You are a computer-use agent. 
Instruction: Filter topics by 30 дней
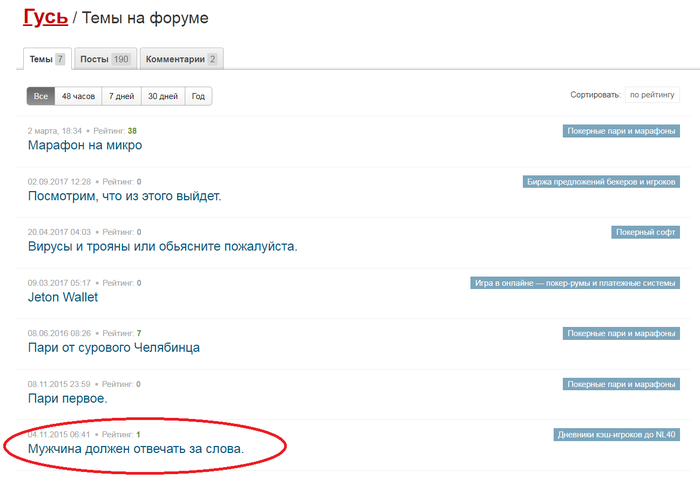coord(163,96)
